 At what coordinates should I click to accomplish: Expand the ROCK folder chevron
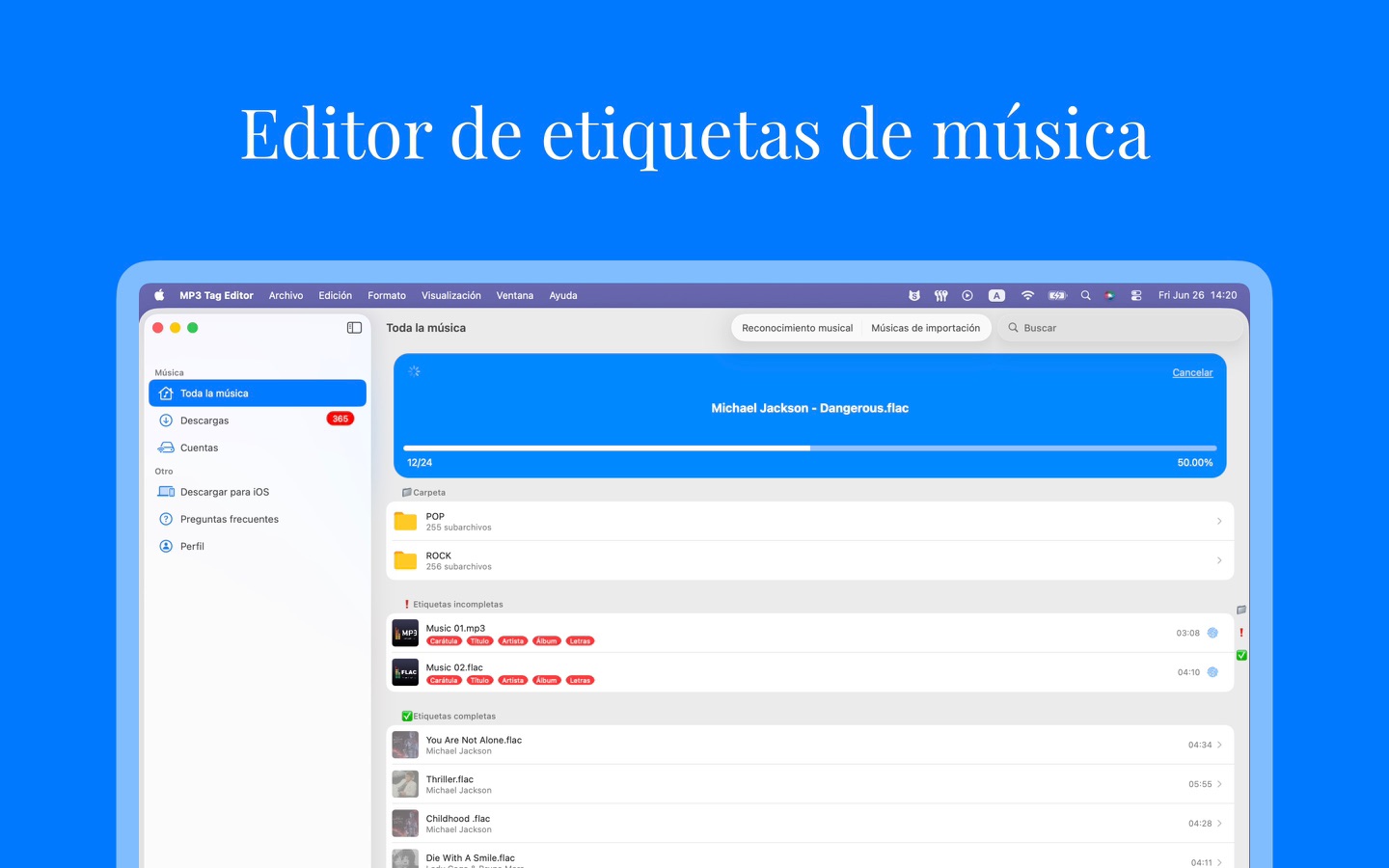(x=1219, y=560)
